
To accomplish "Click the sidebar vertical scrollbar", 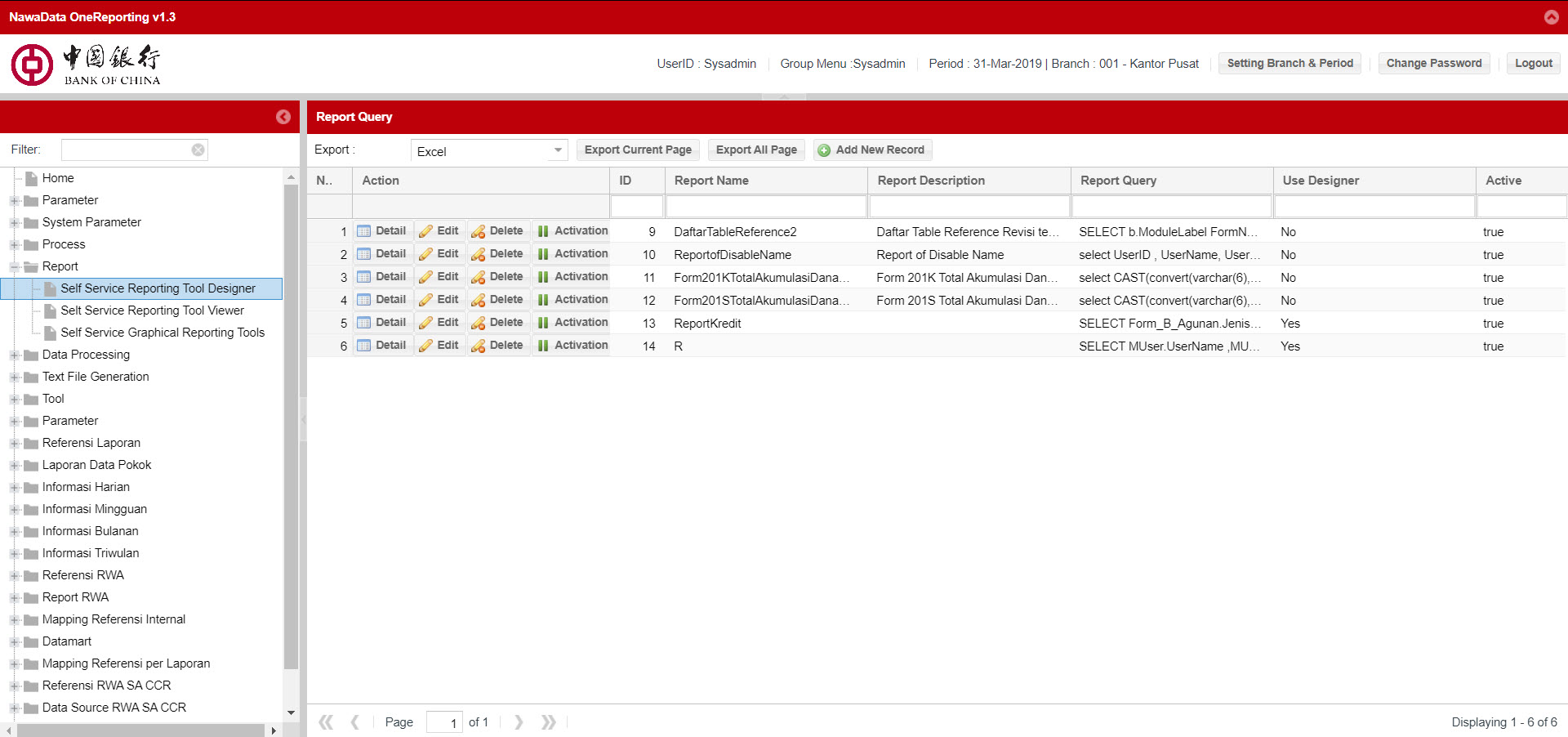I will pos(291,425).
